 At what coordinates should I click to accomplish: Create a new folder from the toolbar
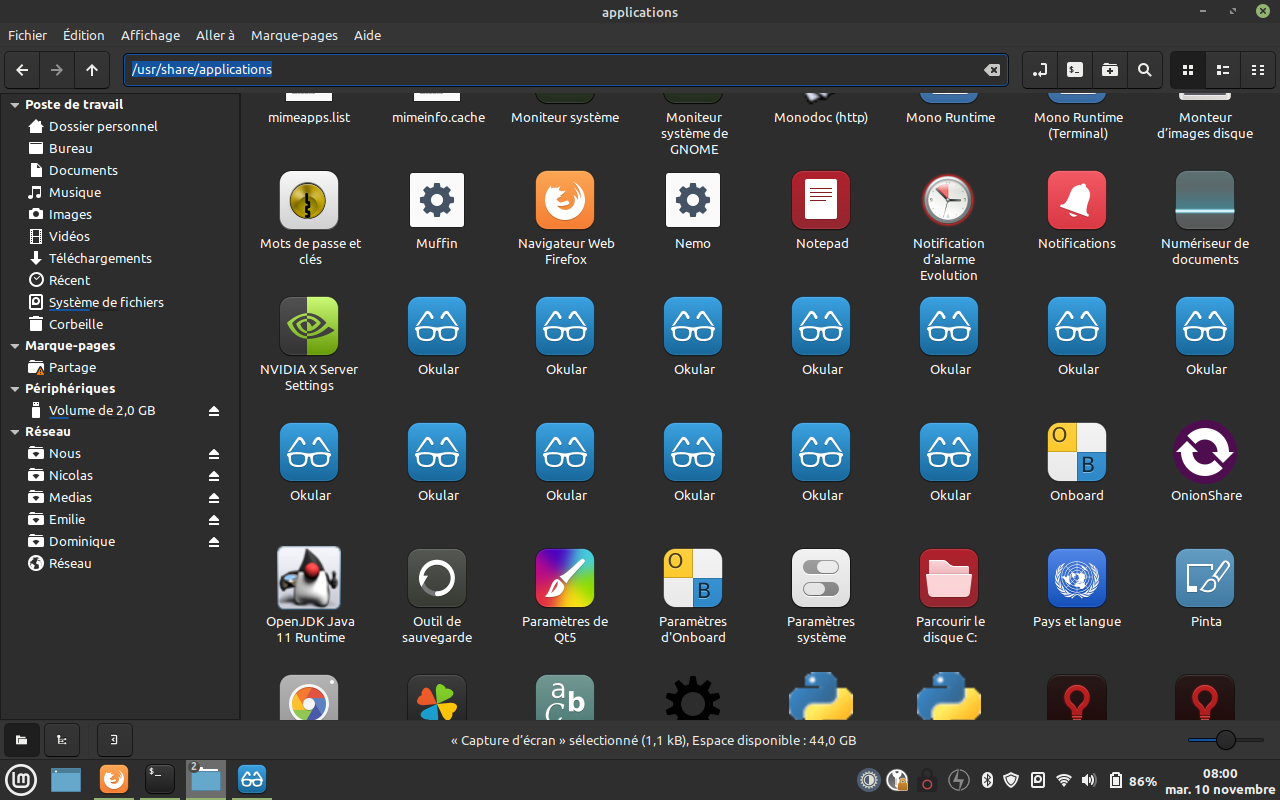1110,70
